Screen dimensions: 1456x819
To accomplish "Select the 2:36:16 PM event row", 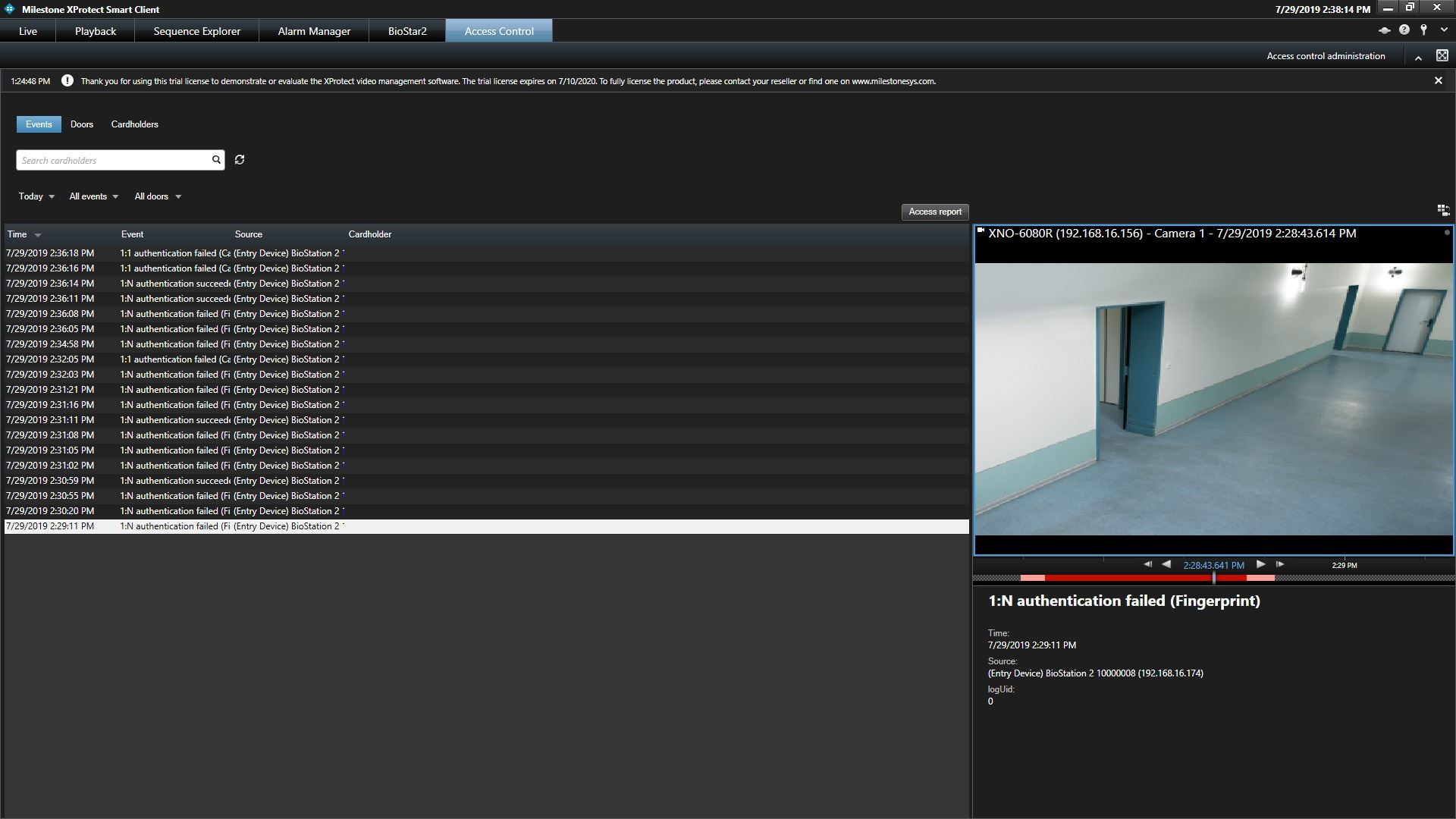I will point(486,268).
